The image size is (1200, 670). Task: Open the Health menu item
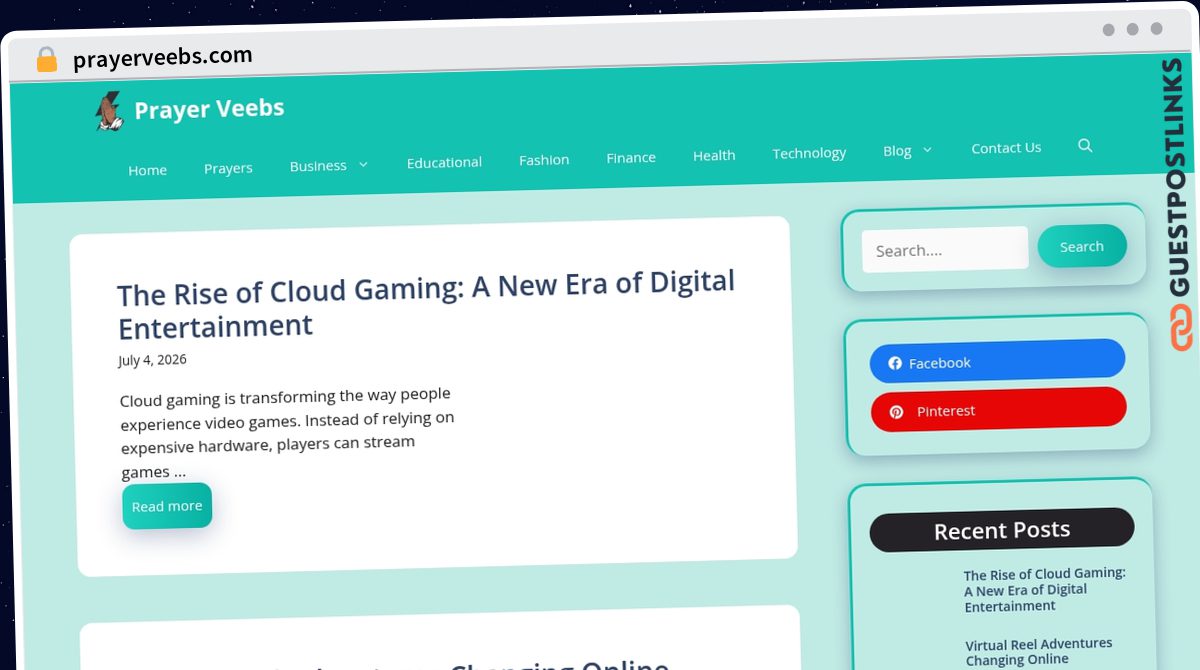coord(714,155)
